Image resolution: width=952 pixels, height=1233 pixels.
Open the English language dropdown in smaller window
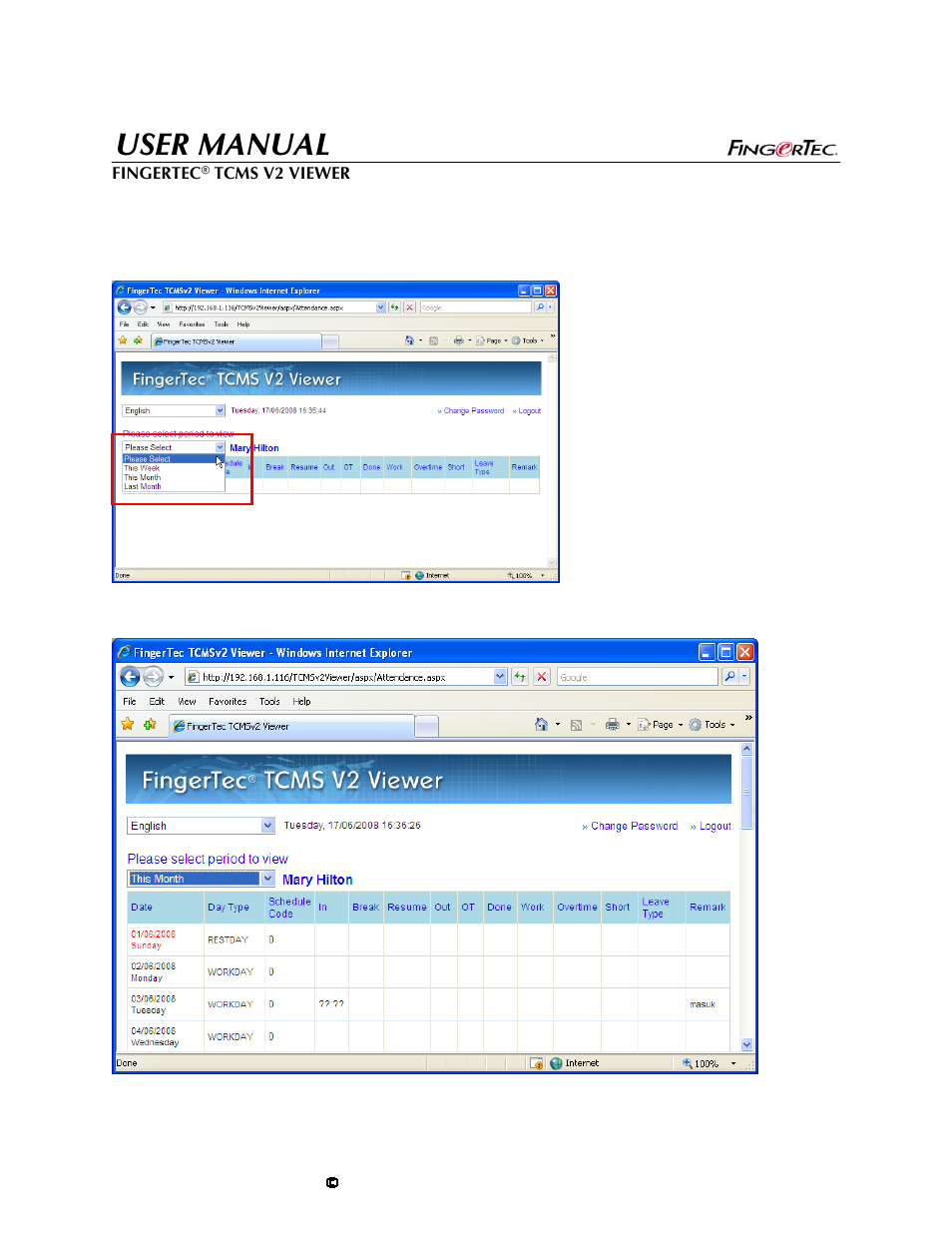tap(174, 410)
